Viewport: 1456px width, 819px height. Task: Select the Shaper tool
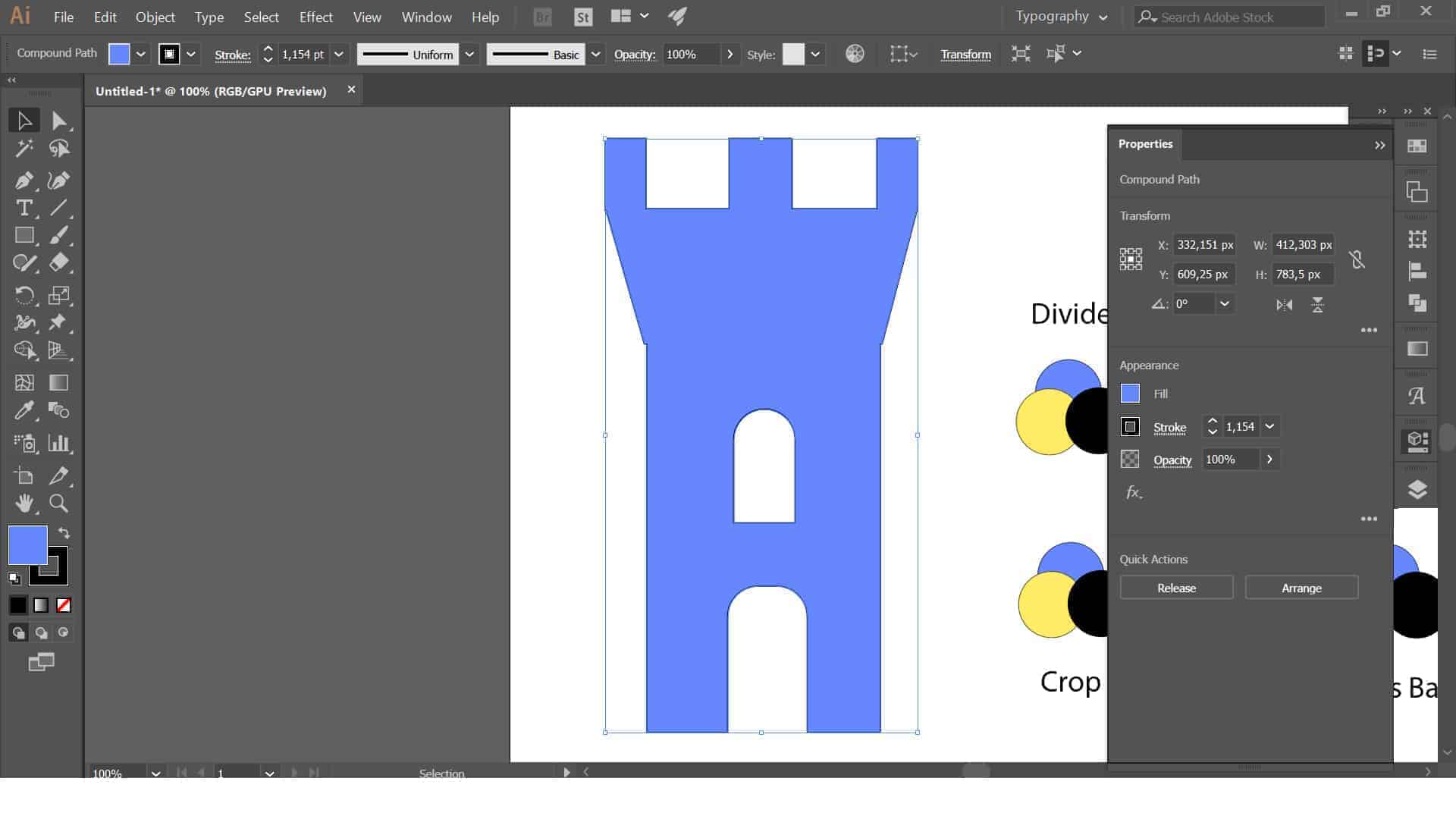[24, 263]
